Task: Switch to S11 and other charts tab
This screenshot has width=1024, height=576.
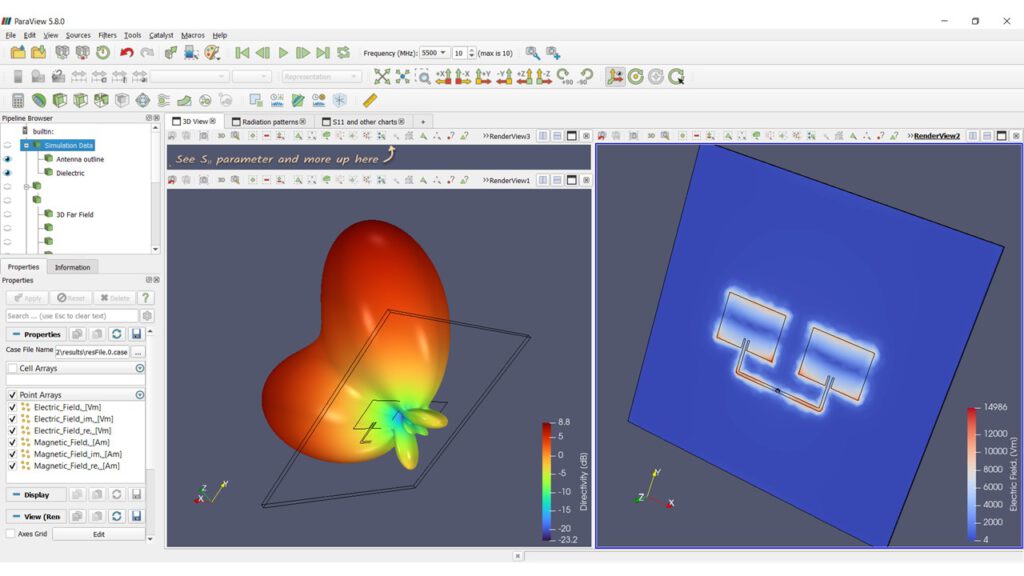Action: pos(363,122)
